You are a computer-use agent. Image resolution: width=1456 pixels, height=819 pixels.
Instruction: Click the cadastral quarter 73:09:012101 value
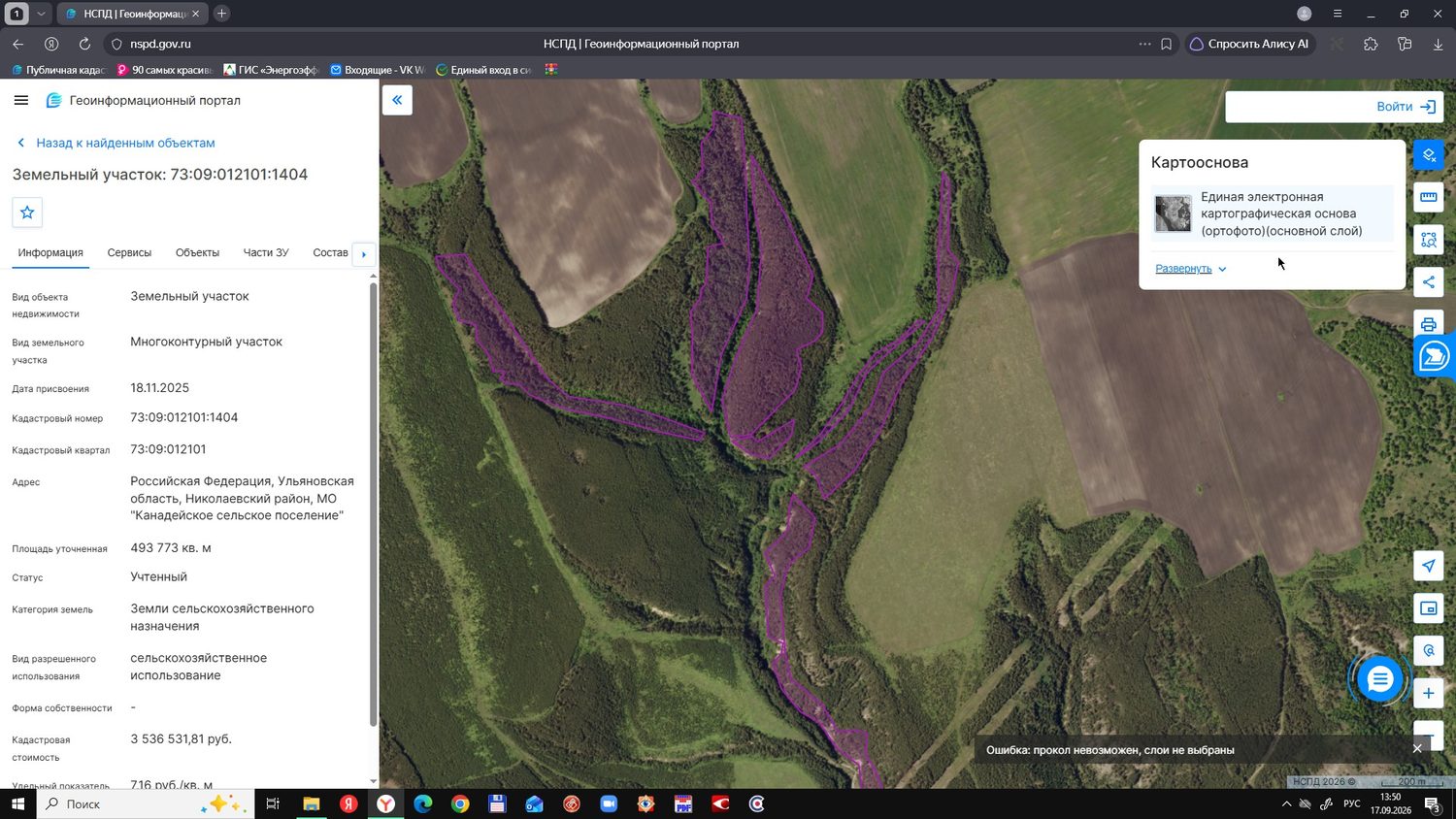click(168, 449)
